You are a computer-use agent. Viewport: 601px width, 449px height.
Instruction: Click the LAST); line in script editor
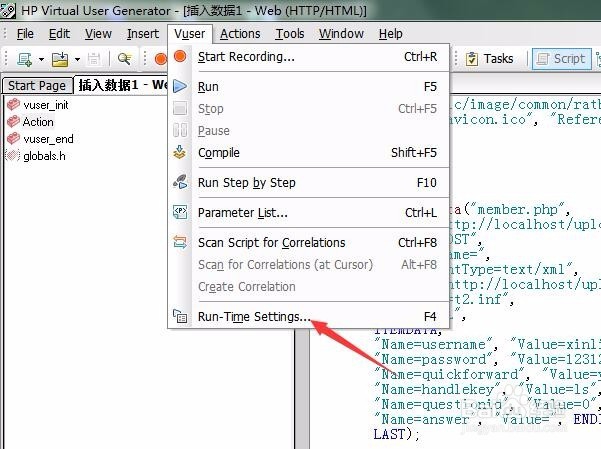coord(397,434)
